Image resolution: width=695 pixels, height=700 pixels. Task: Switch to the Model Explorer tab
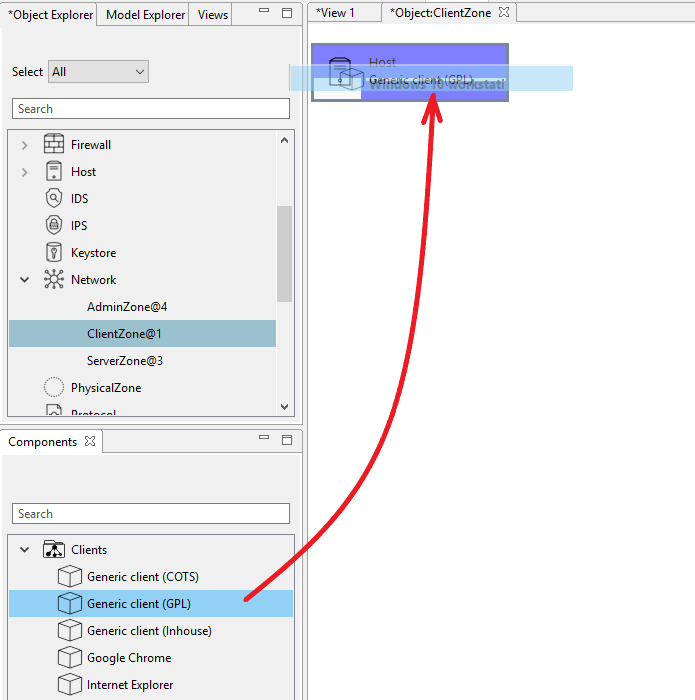[145, 14]
